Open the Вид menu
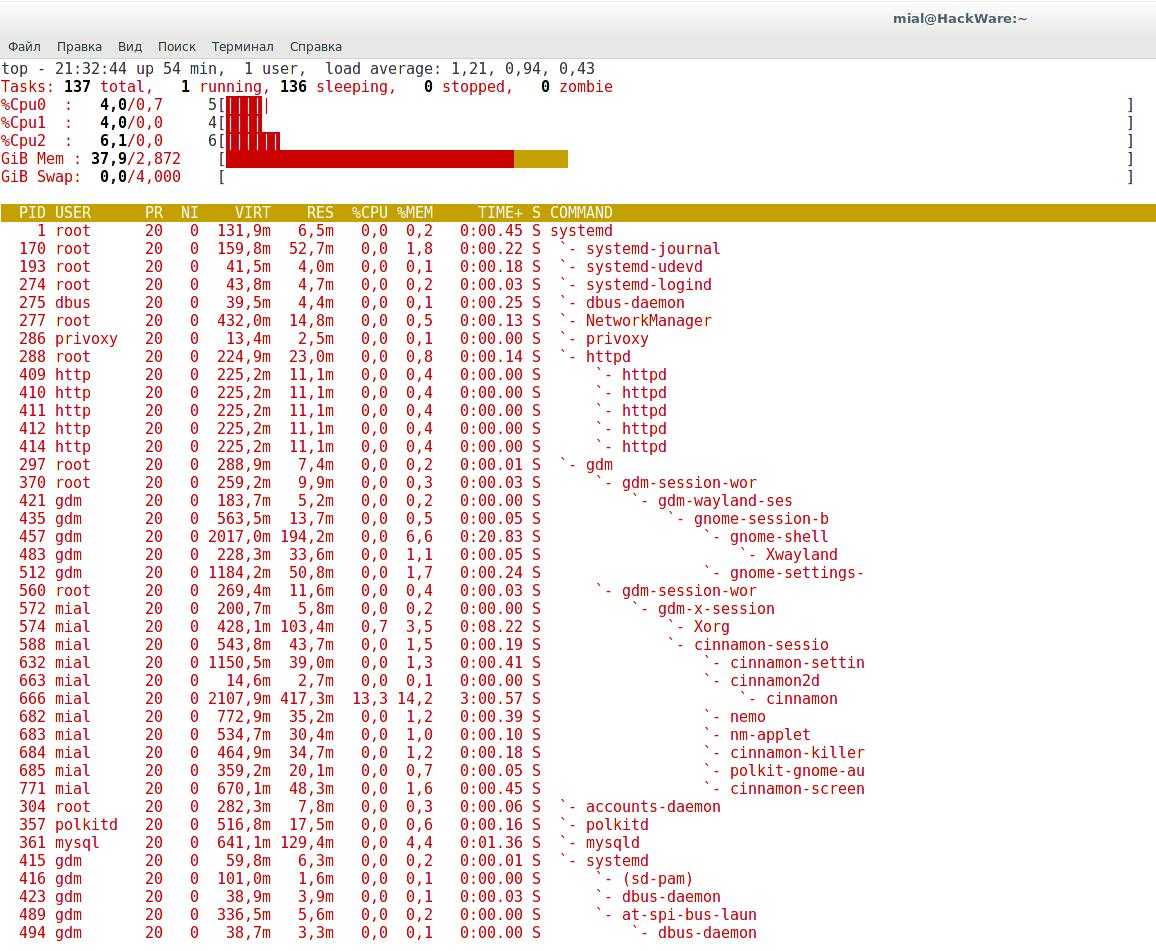The image size is (1156, 951). (x=130, y=46)
